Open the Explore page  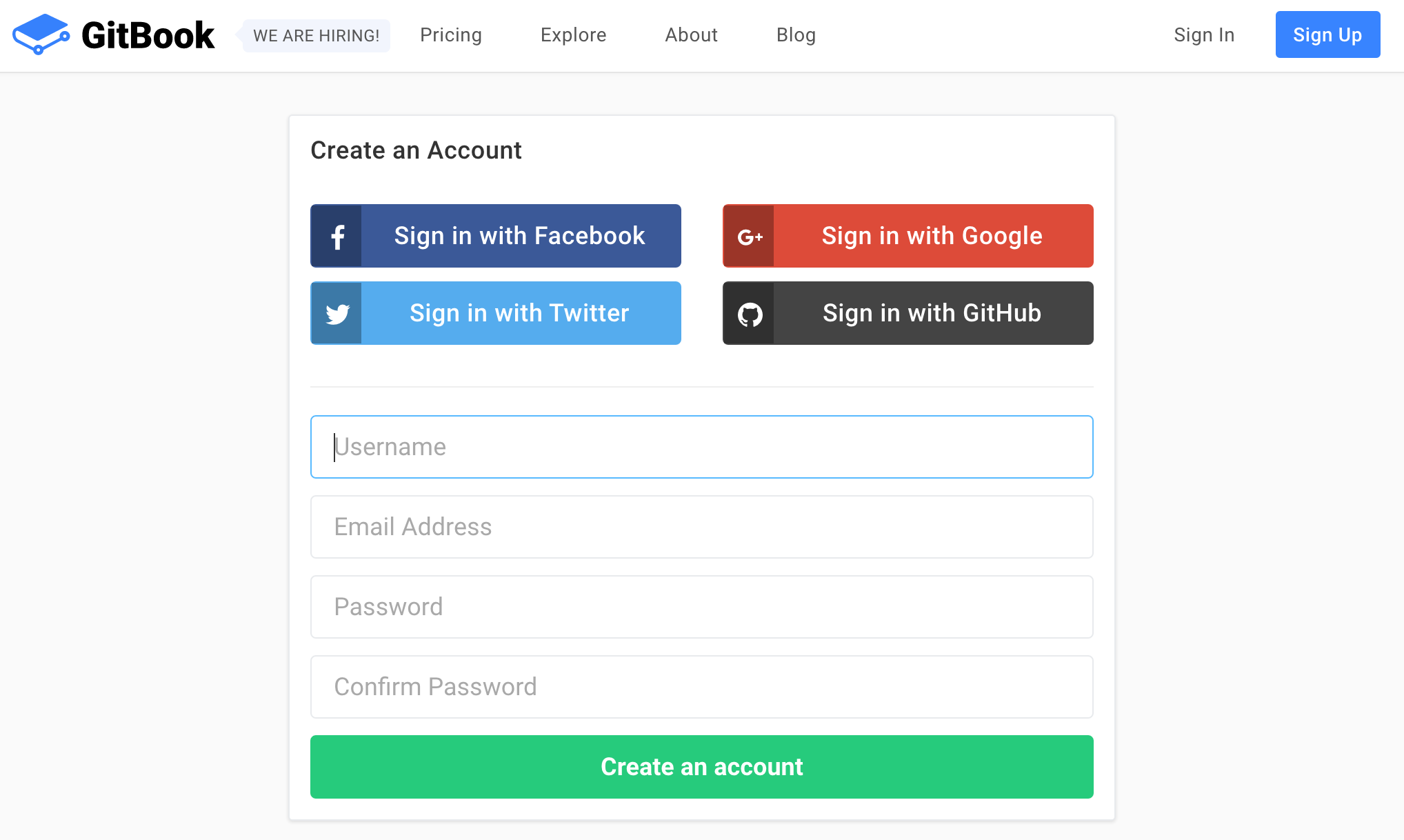tap(573, 34)
